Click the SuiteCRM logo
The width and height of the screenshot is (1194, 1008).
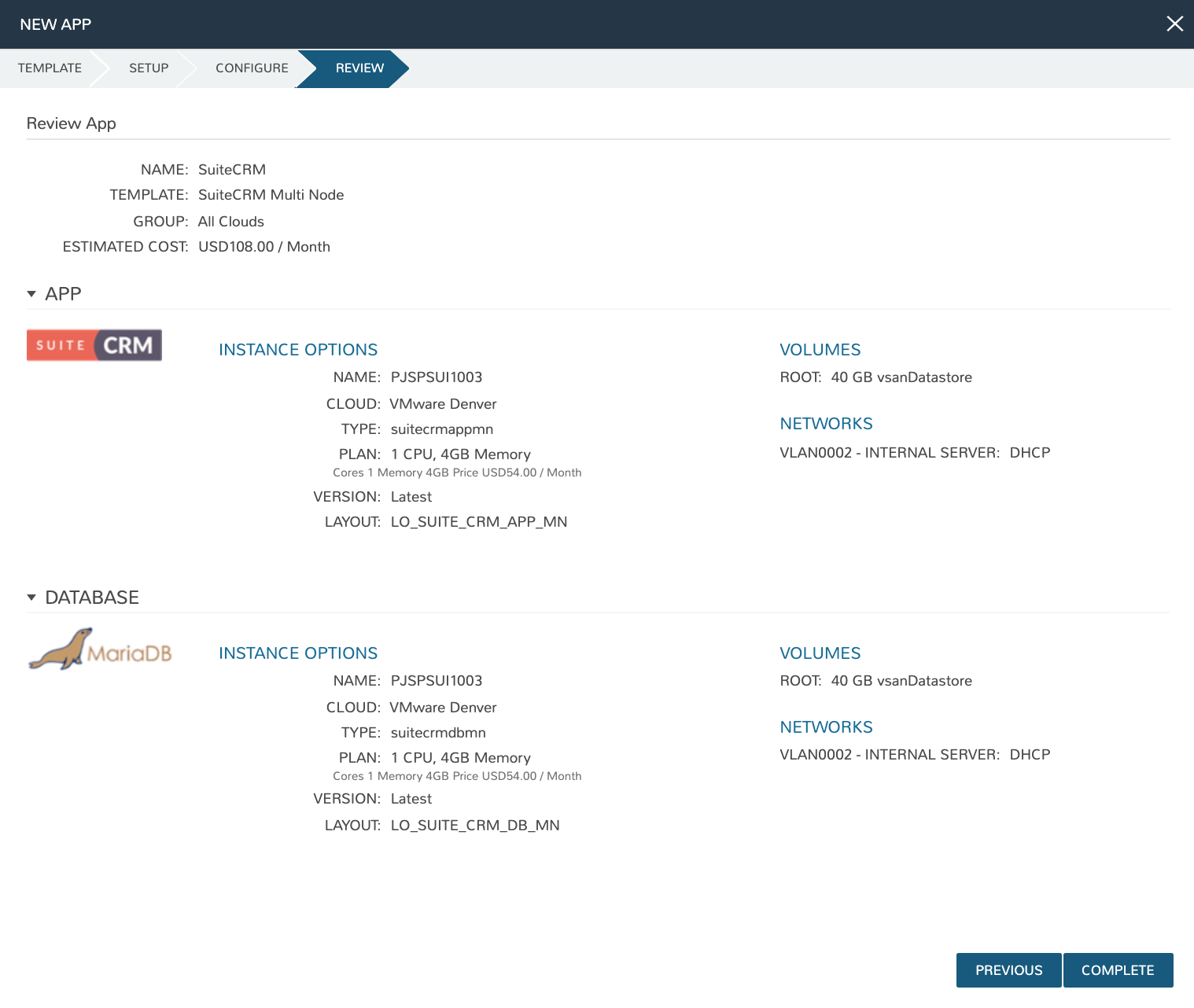[94, 345]
